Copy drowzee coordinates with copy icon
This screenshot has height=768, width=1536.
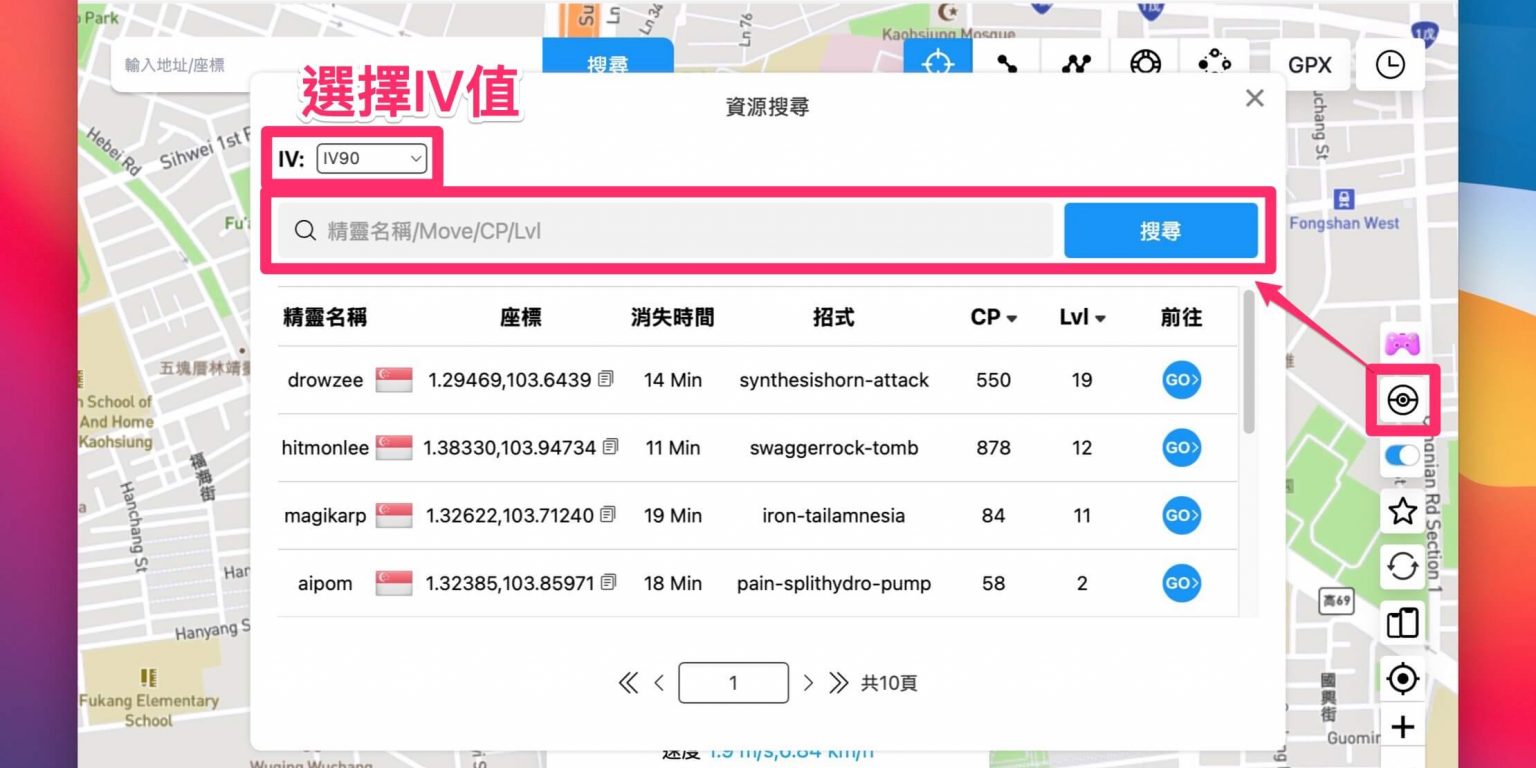(606, 380)
